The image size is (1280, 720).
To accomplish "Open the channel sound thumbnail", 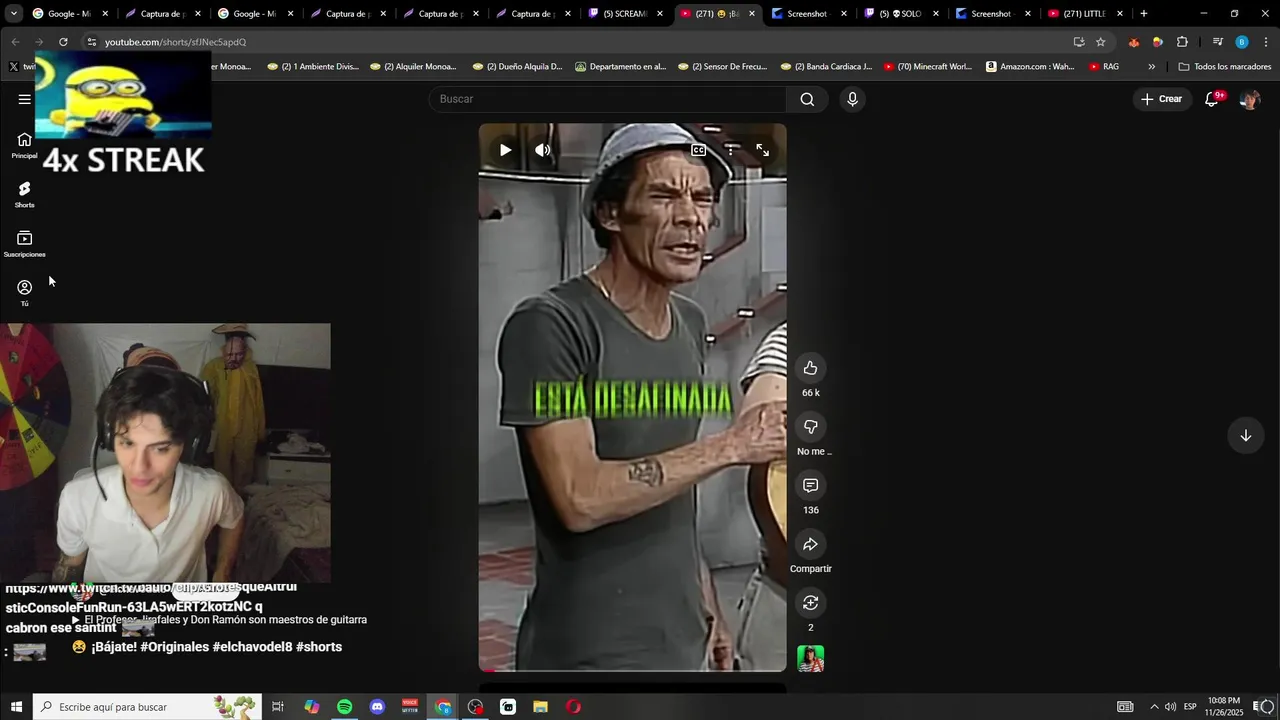I will coord(810,659).
